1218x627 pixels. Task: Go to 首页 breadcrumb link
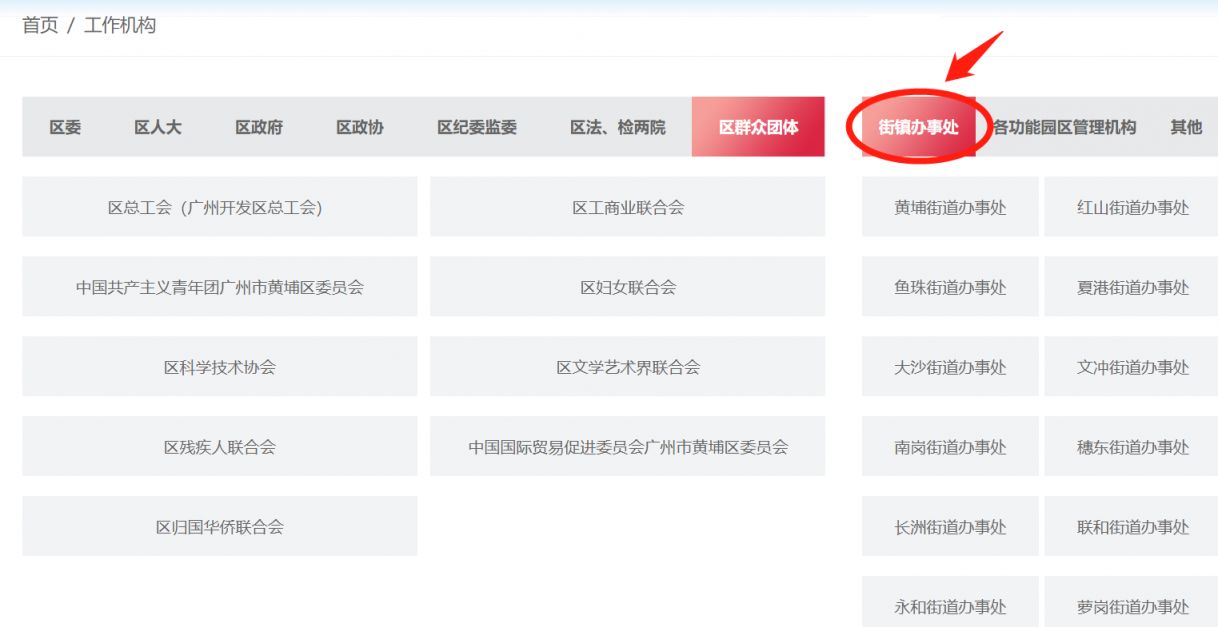40,25
